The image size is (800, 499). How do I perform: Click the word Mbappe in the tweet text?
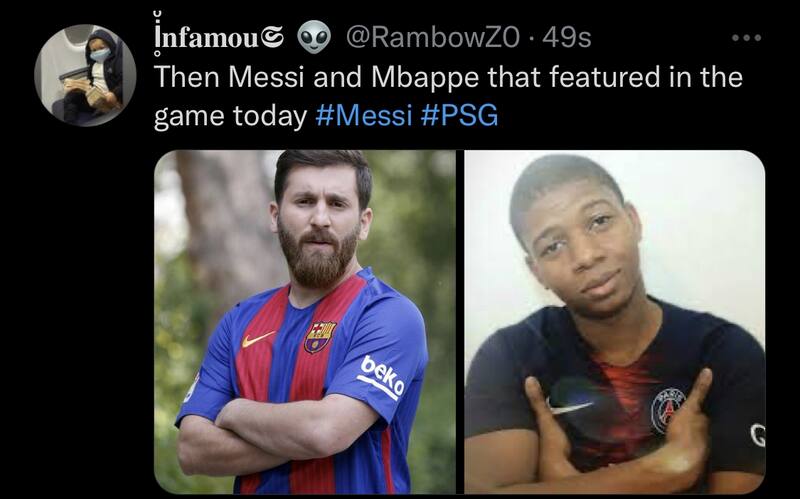coord(426,77)
